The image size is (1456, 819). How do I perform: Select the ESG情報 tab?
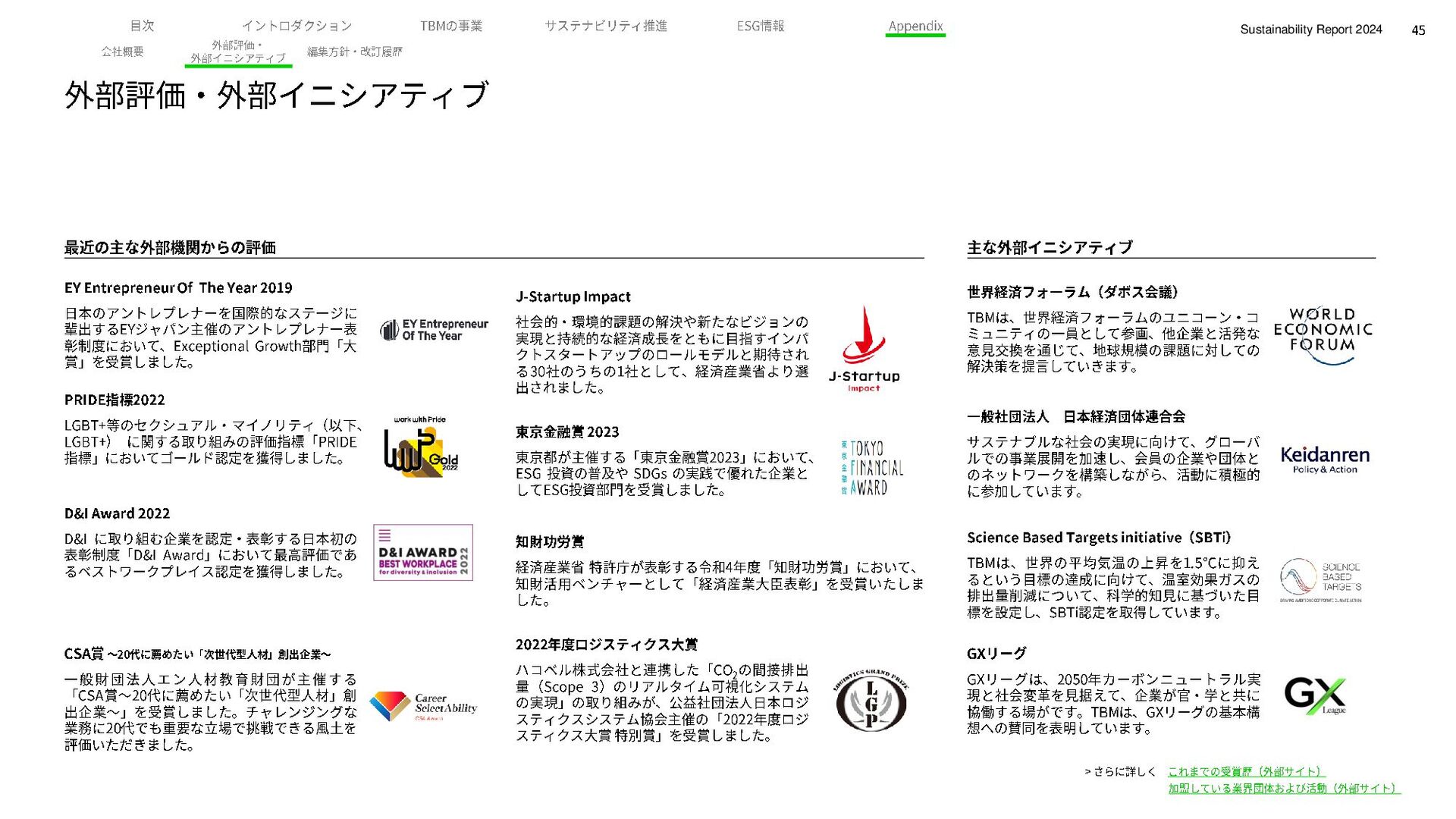760,26
